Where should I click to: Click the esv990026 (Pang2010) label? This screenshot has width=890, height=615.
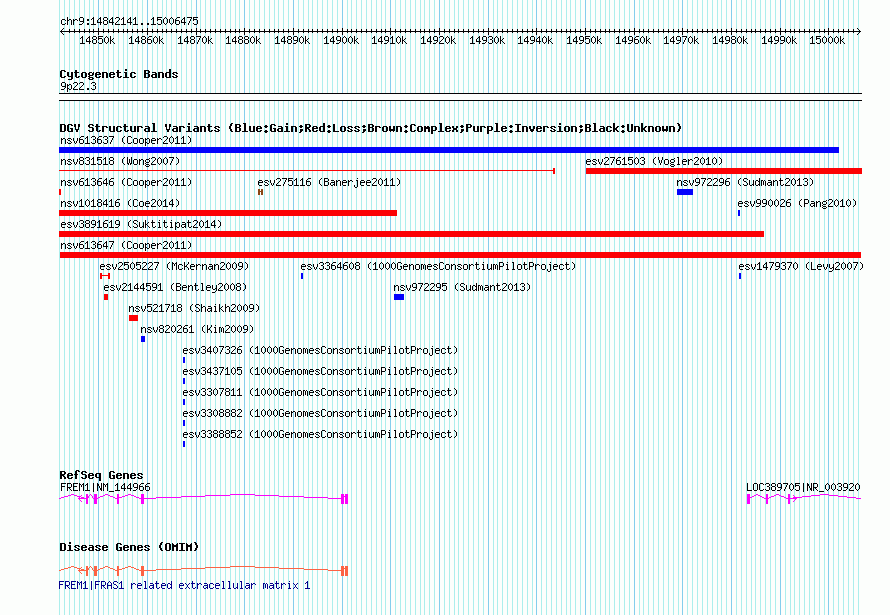[797, 203]
